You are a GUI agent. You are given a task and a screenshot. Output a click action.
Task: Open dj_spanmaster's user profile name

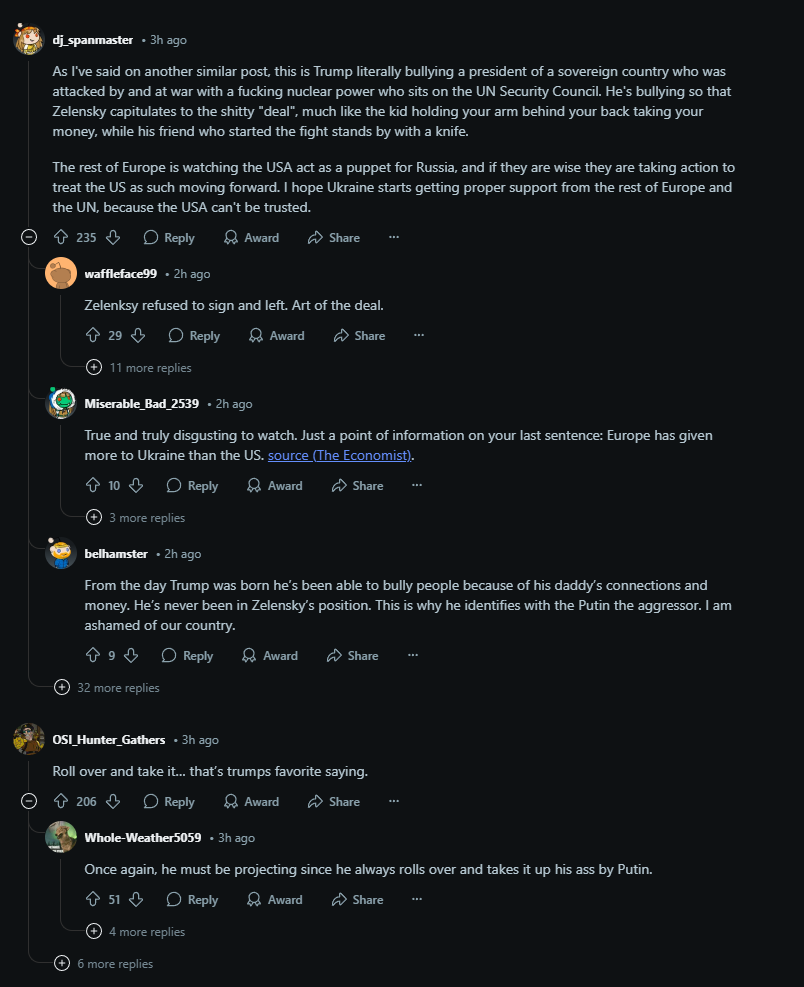93,40
